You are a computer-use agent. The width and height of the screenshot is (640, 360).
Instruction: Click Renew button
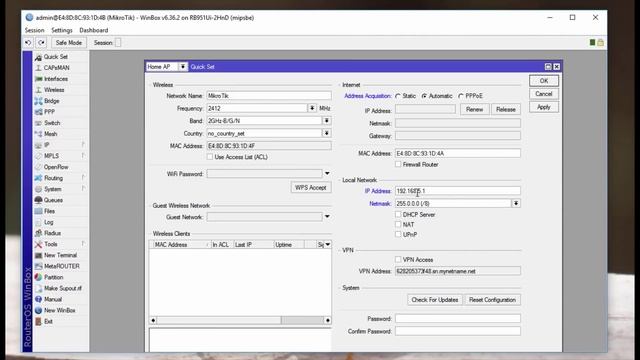point(474,109)
